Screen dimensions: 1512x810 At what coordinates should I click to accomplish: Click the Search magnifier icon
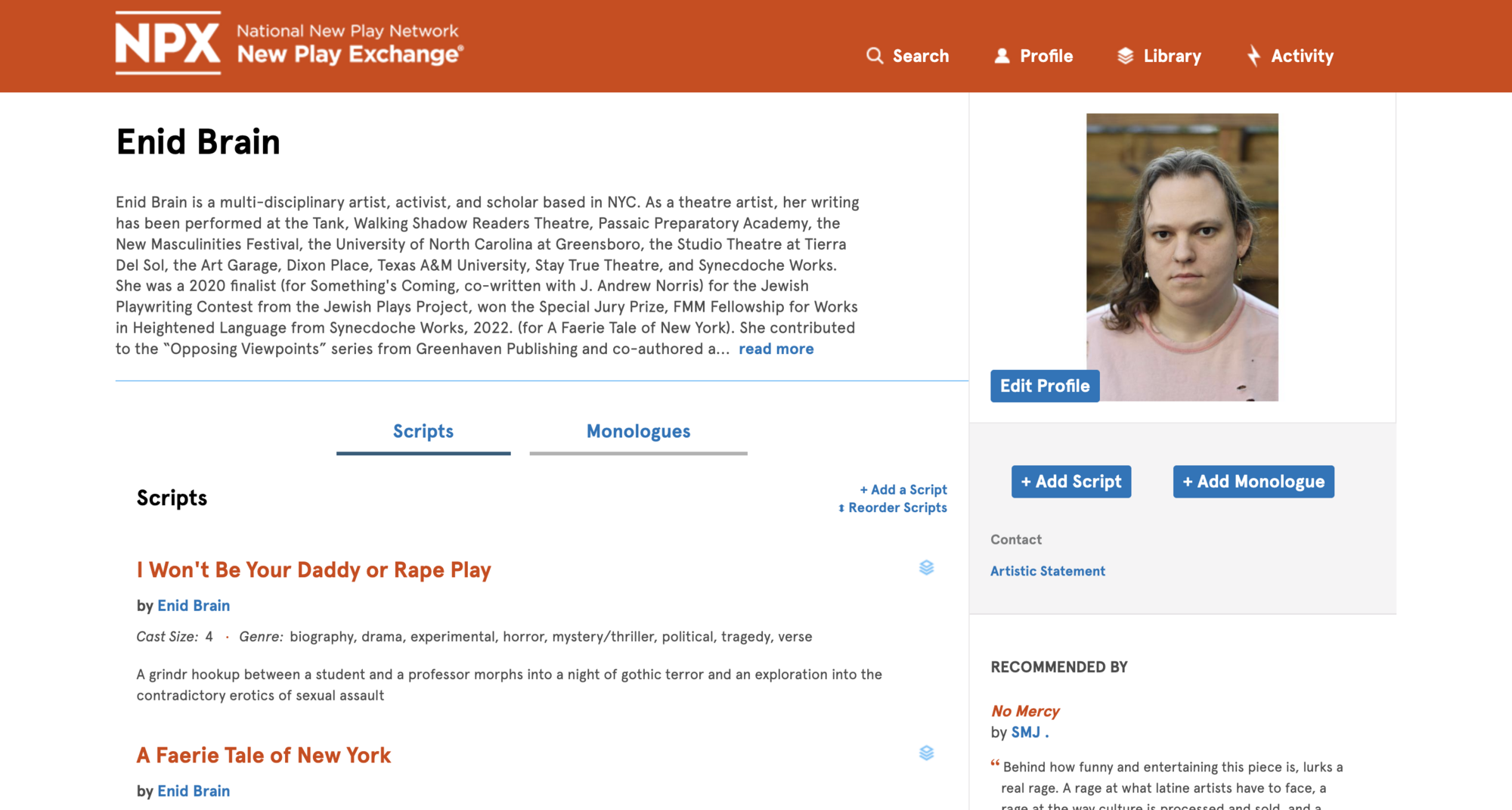coord(874,56)
